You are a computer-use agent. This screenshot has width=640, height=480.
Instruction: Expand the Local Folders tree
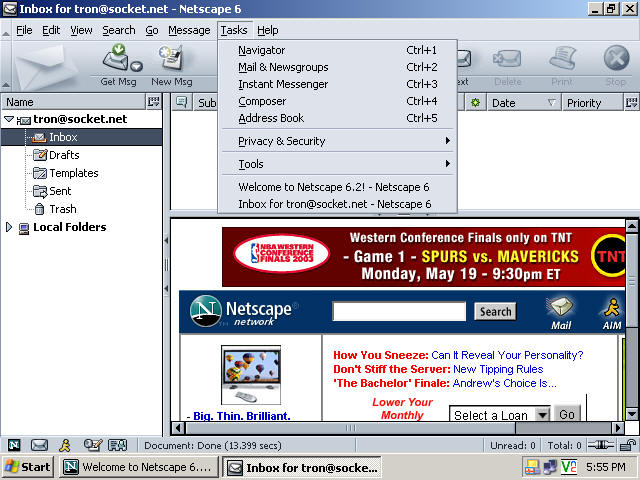point(9,227)
